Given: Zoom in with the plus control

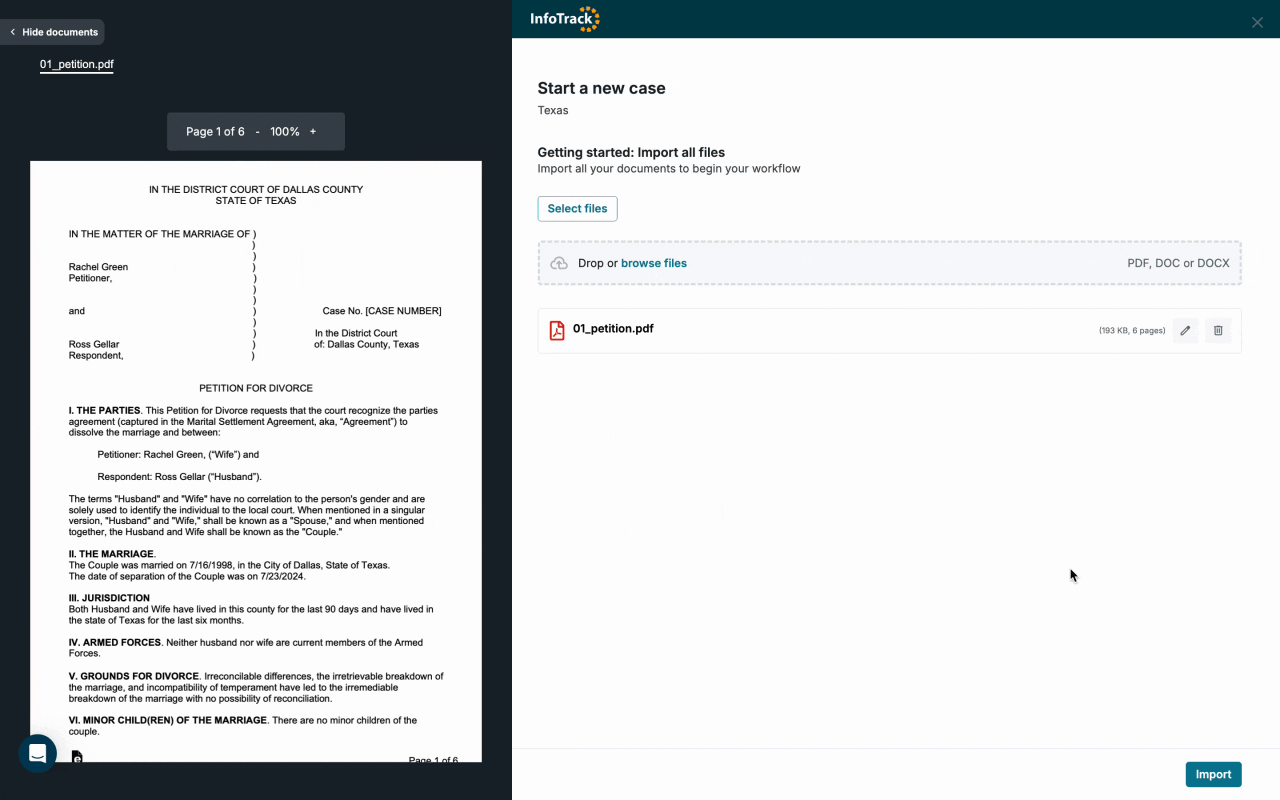Looking at the screenshot, I should tap(312, 131).
